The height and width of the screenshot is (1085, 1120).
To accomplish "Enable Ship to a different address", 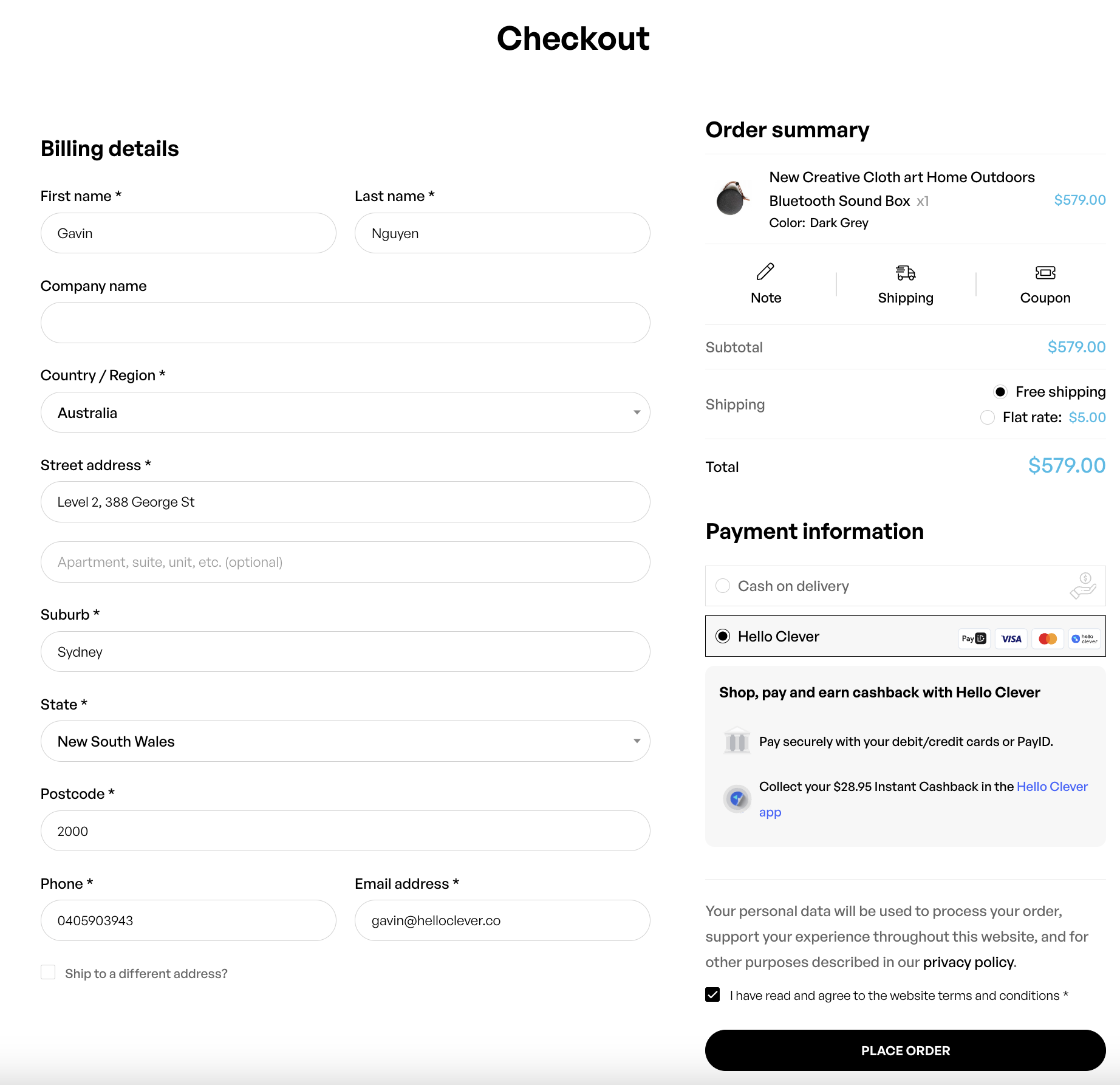I will coord(48,973).
